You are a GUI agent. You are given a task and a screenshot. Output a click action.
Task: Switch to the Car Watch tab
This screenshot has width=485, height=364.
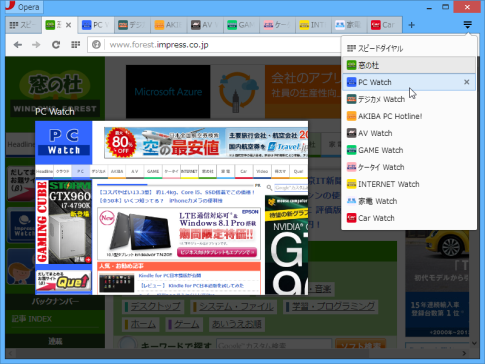pyautogui.click(x=386, y=25)
